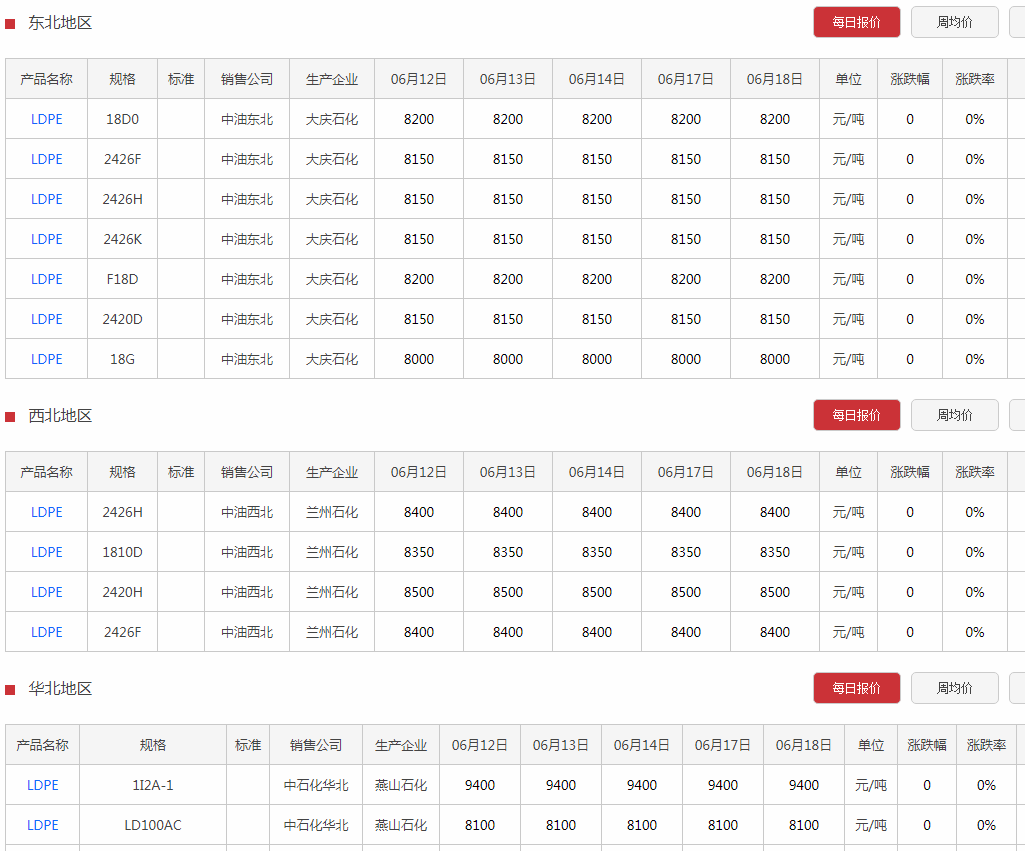The image size is (1025, 851).
Task: Click 2420H specification cell
Action: click(122, 592)
